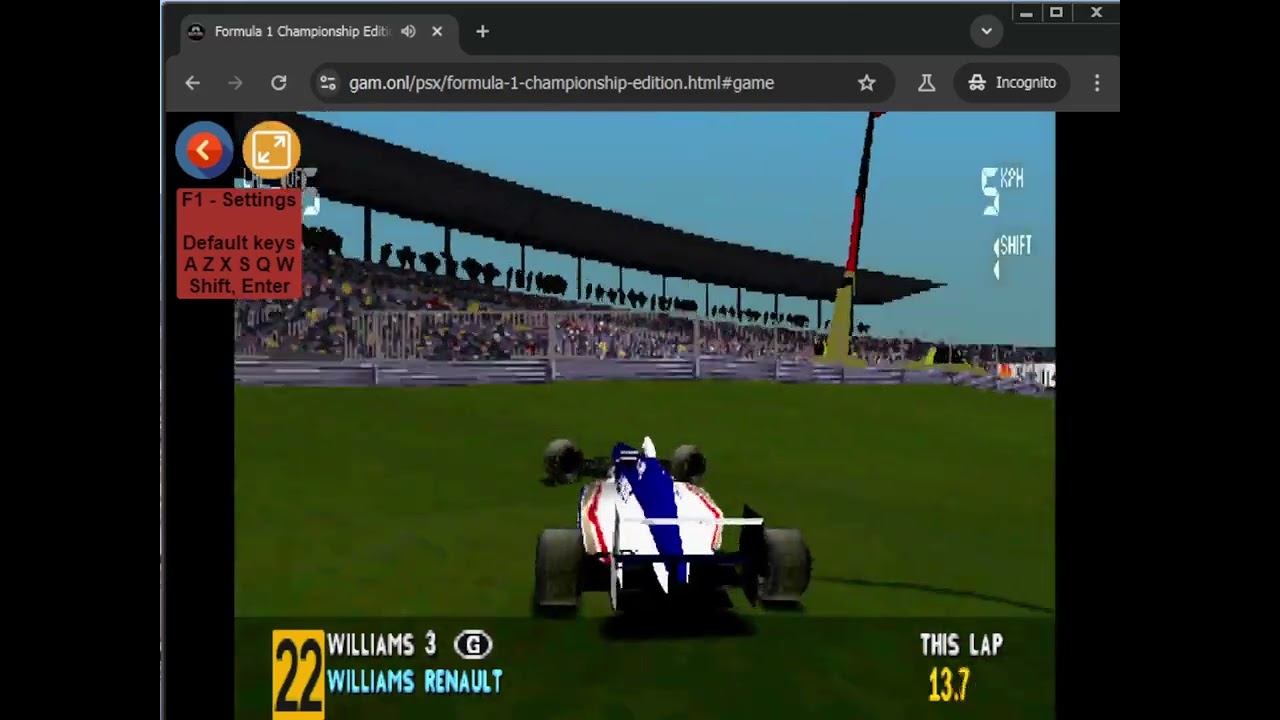Go back to the previous page

[x=192, y=83]
